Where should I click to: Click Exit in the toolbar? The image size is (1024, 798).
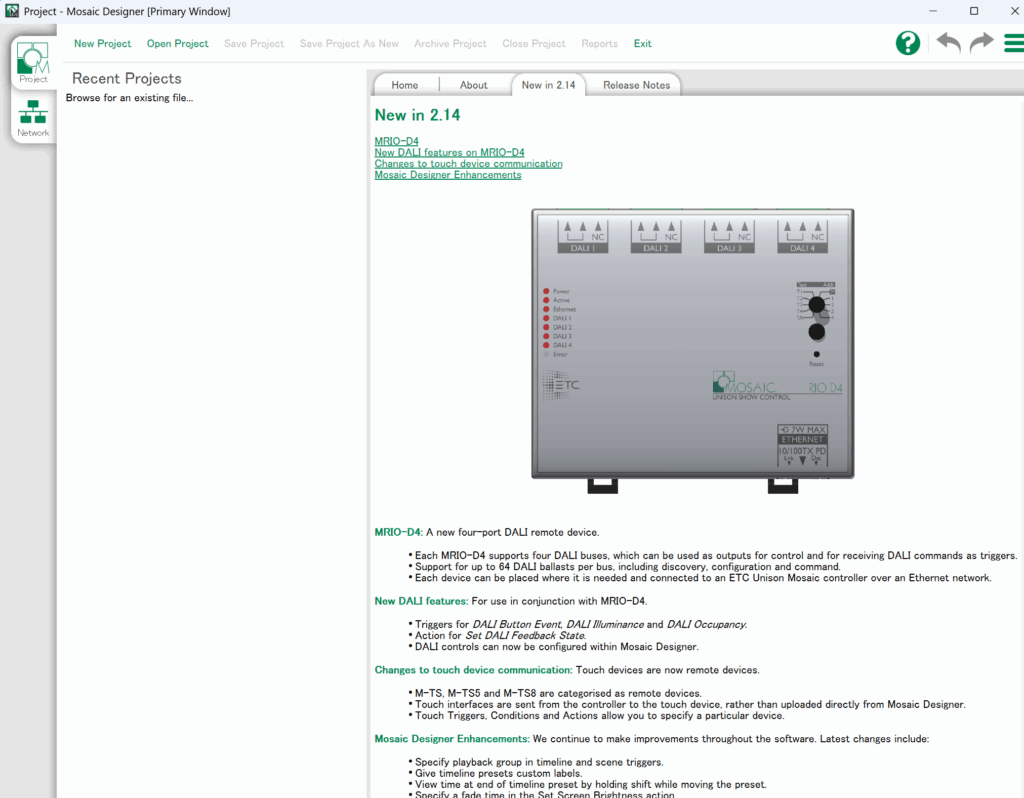643,44
